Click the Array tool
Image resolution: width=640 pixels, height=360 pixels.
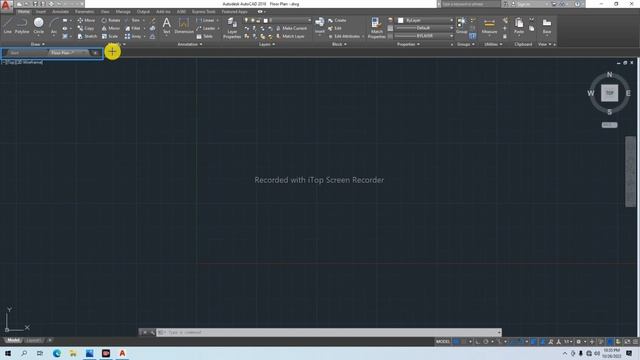(133, 36)
